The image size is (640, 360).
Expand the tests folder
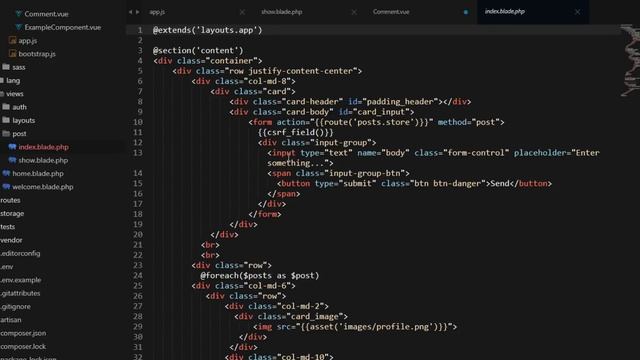pos(7,227)
